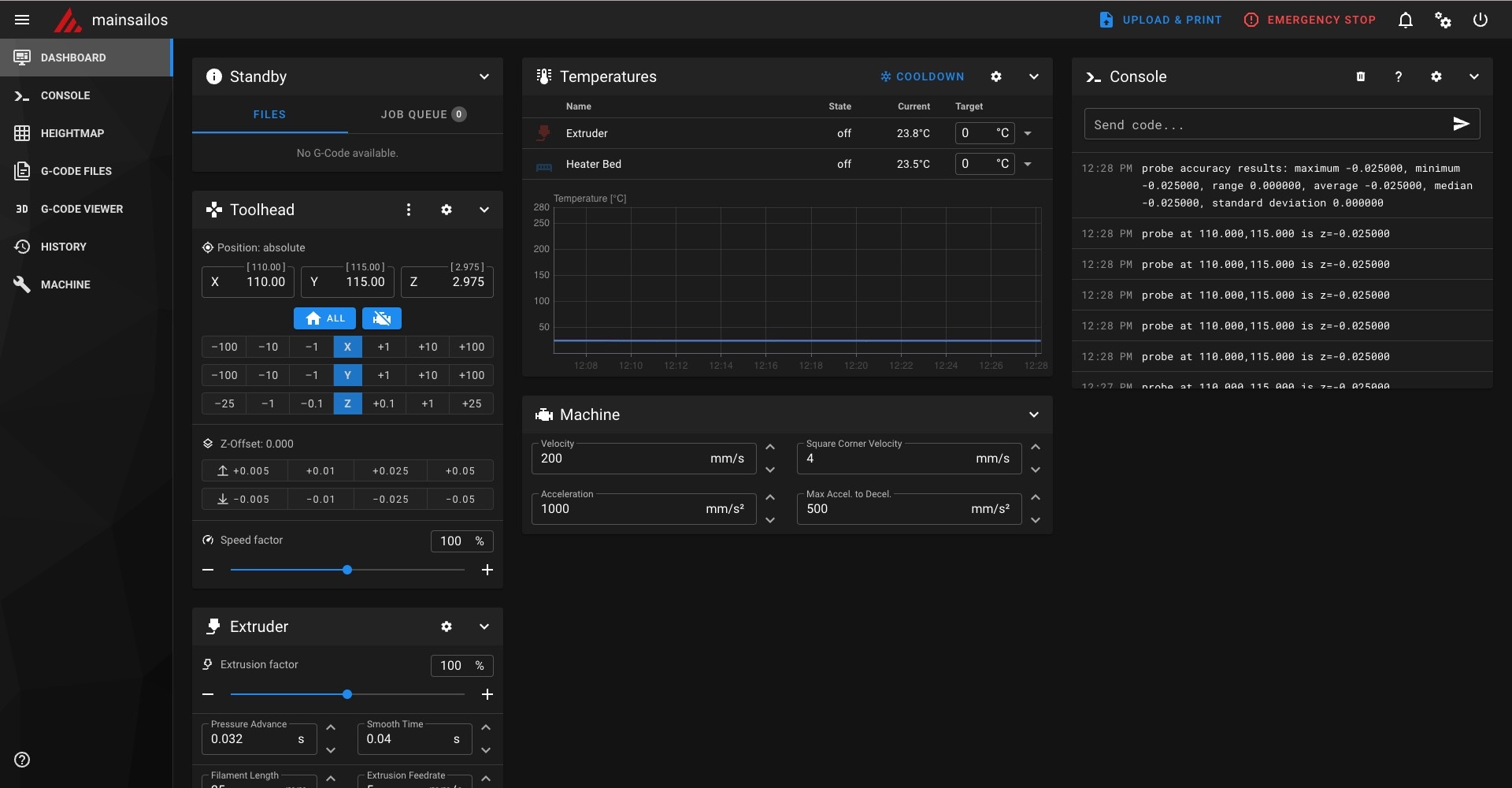Image resolution: width=1512 pixels, height=788 pixels.
Task: Switch to the Job Queue tab
Action: [424, 114]
